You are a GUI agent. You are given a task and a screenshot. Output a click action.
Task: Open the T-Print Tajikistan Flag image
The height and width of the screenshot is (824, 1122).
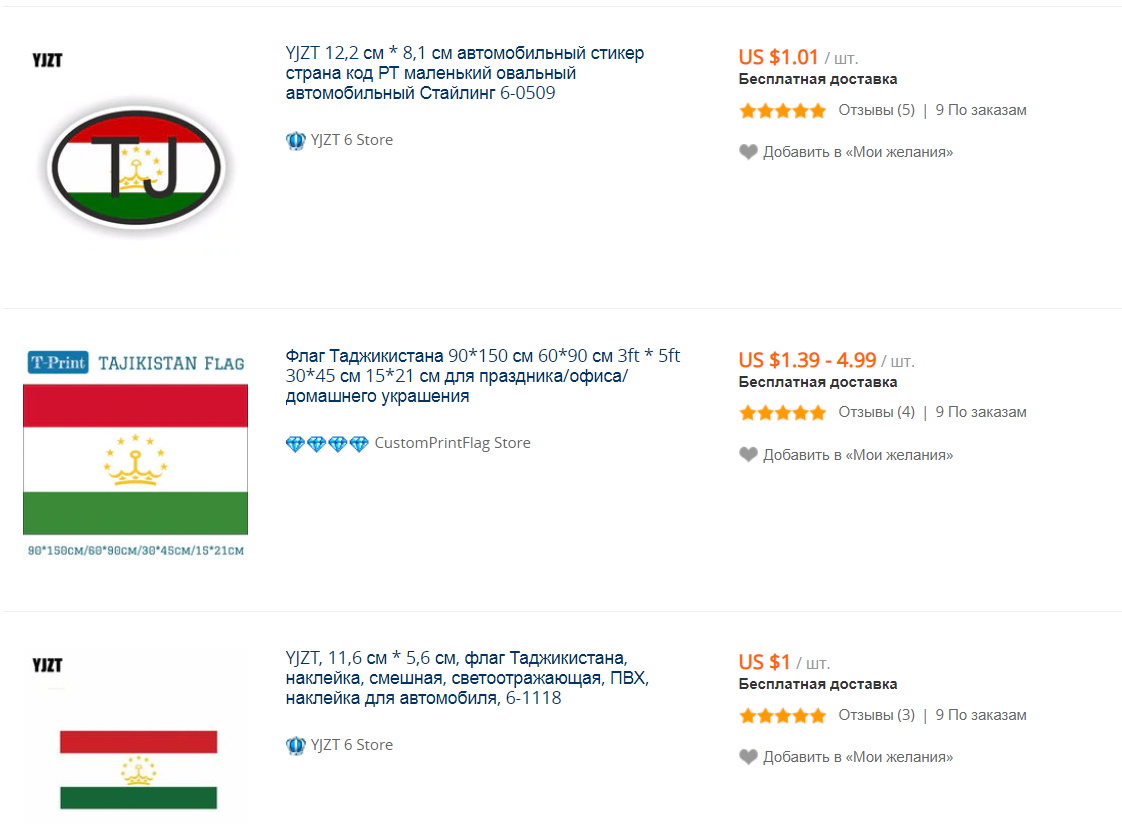[135, 455]
